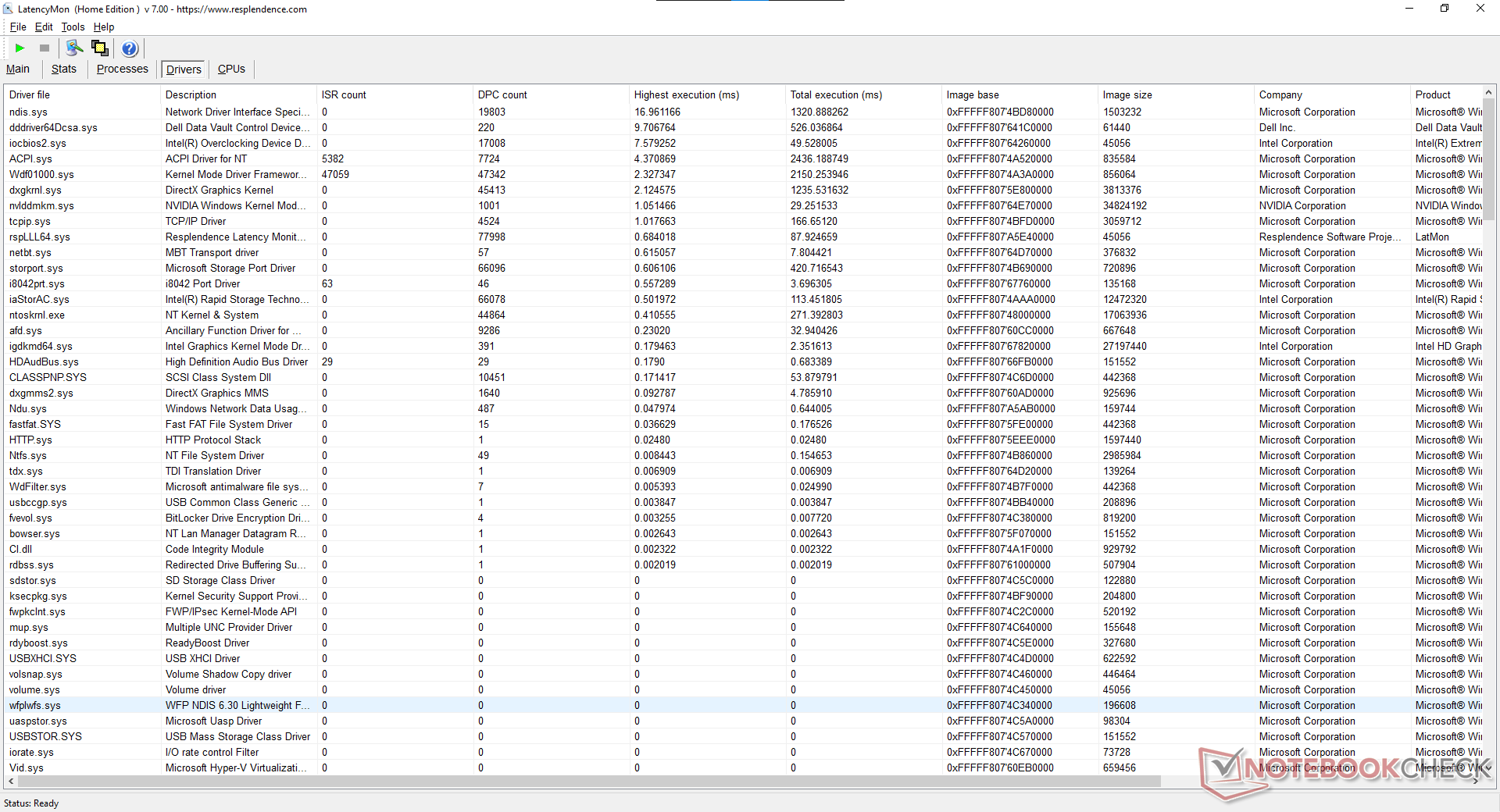Click the Resplendence Software Project company cell
The width and height of the screenshot is (1500, 812).
click(x=1330, y=237)
